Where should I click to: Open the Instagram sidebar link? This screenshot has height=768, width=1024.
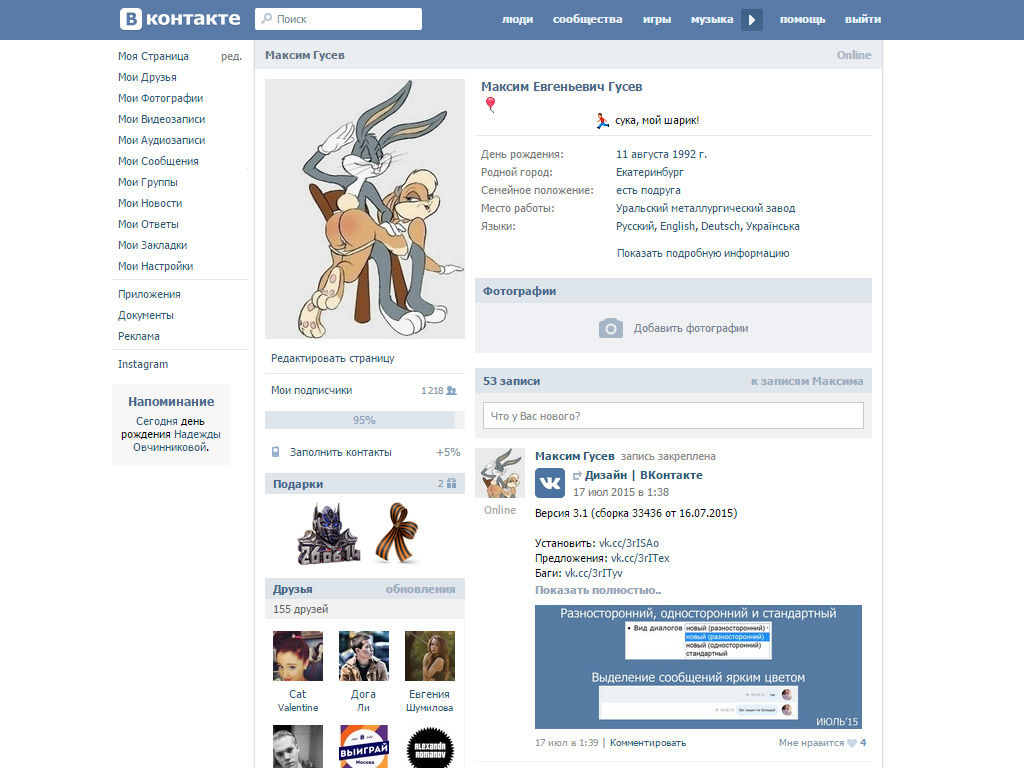(x=143, y=364)
